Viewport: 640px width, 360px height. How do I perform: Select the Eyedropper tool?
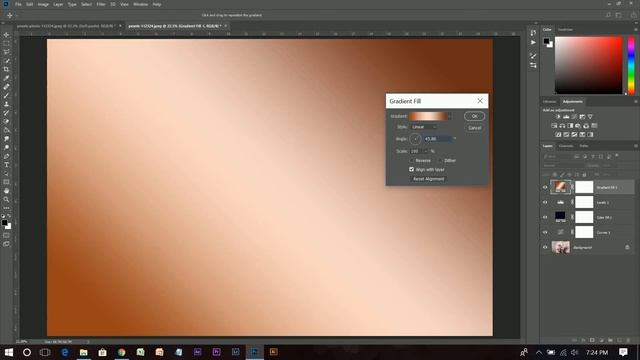pos(7,78)
